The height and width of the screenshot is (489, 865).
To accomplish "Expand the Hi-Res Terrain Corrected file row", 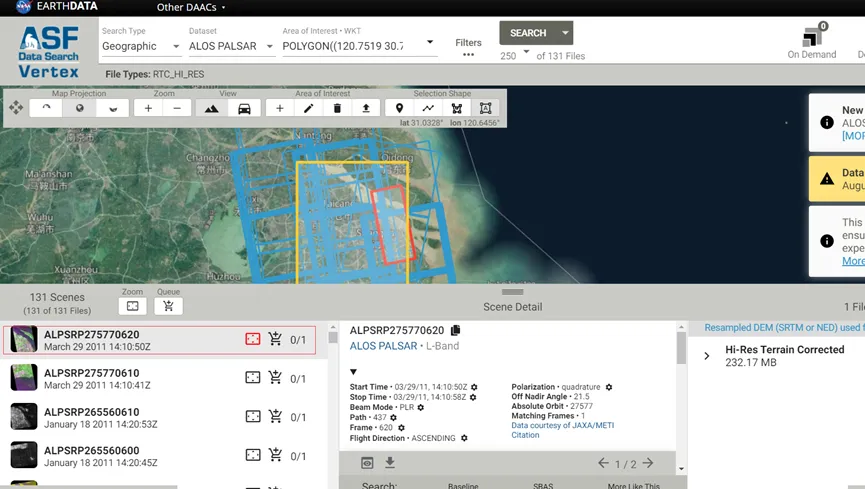I will (x=707, y=356).
